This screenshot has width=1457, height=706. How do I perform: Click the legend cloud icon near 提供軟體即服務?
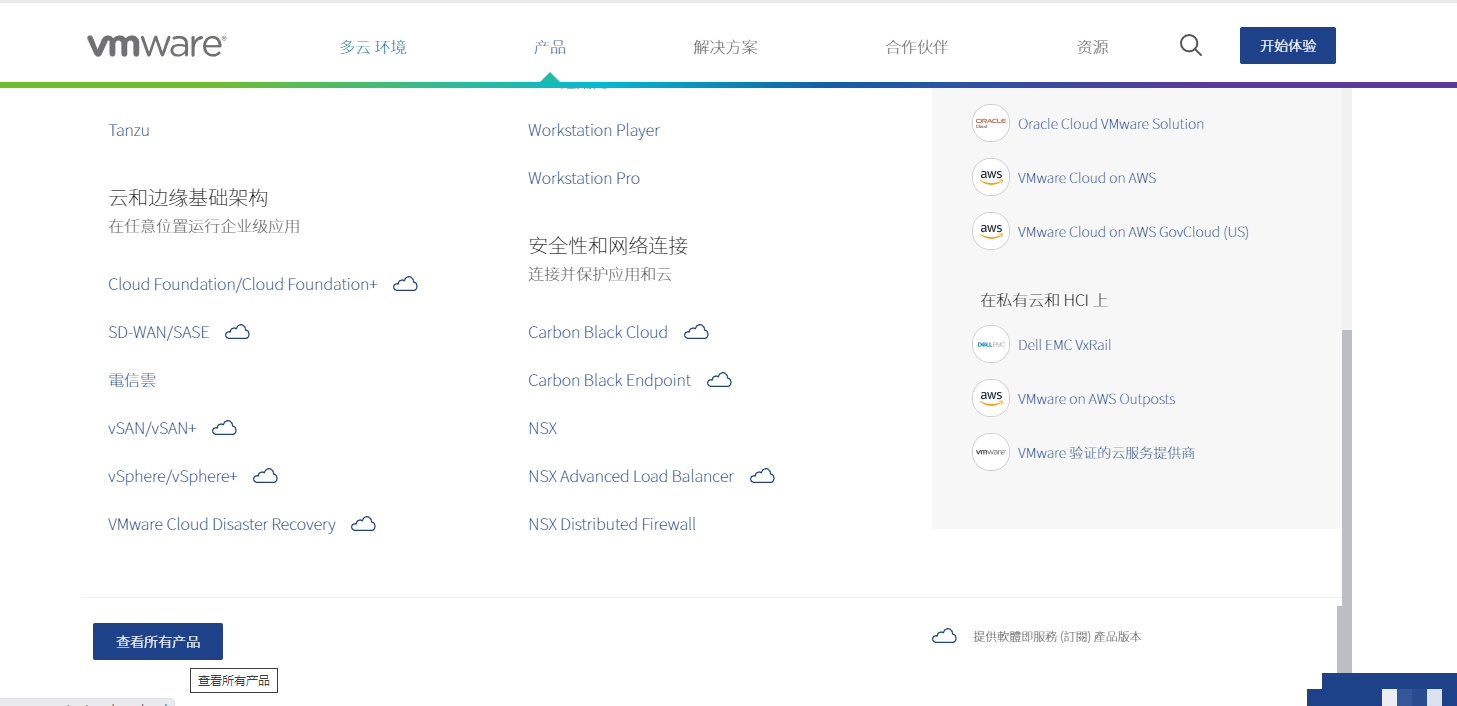click(x=944, y=636)
